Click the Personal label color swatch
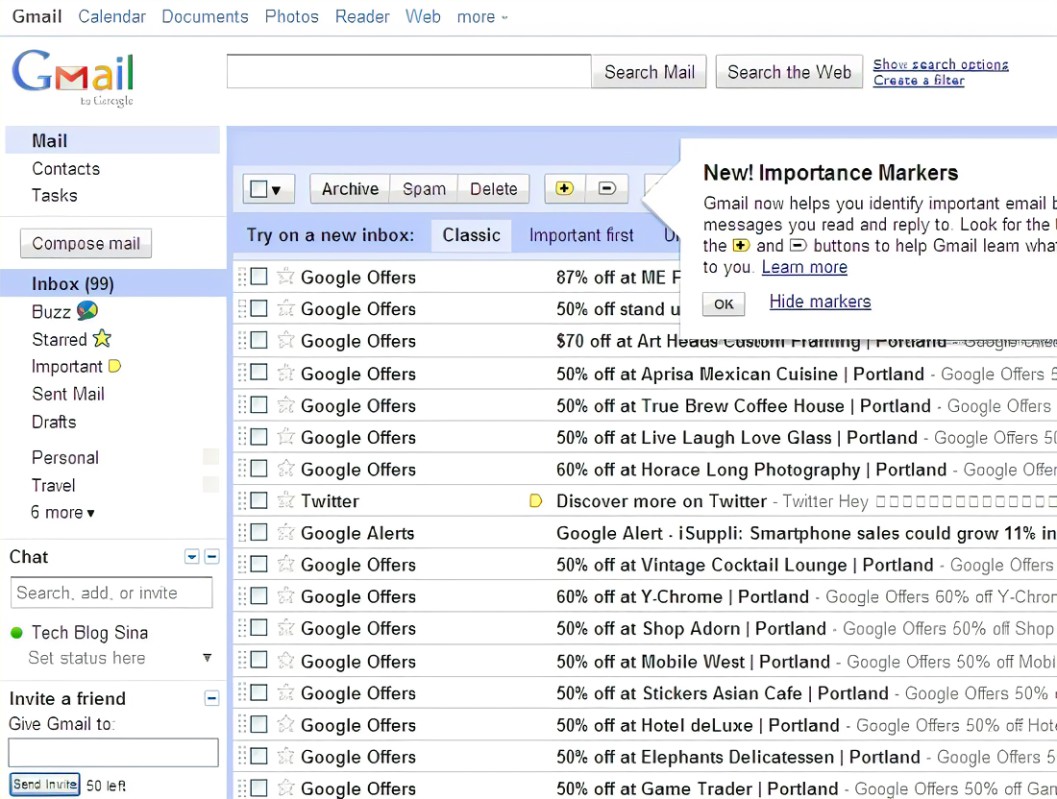Screen dimensions: 1057x799 click(210, 457)
